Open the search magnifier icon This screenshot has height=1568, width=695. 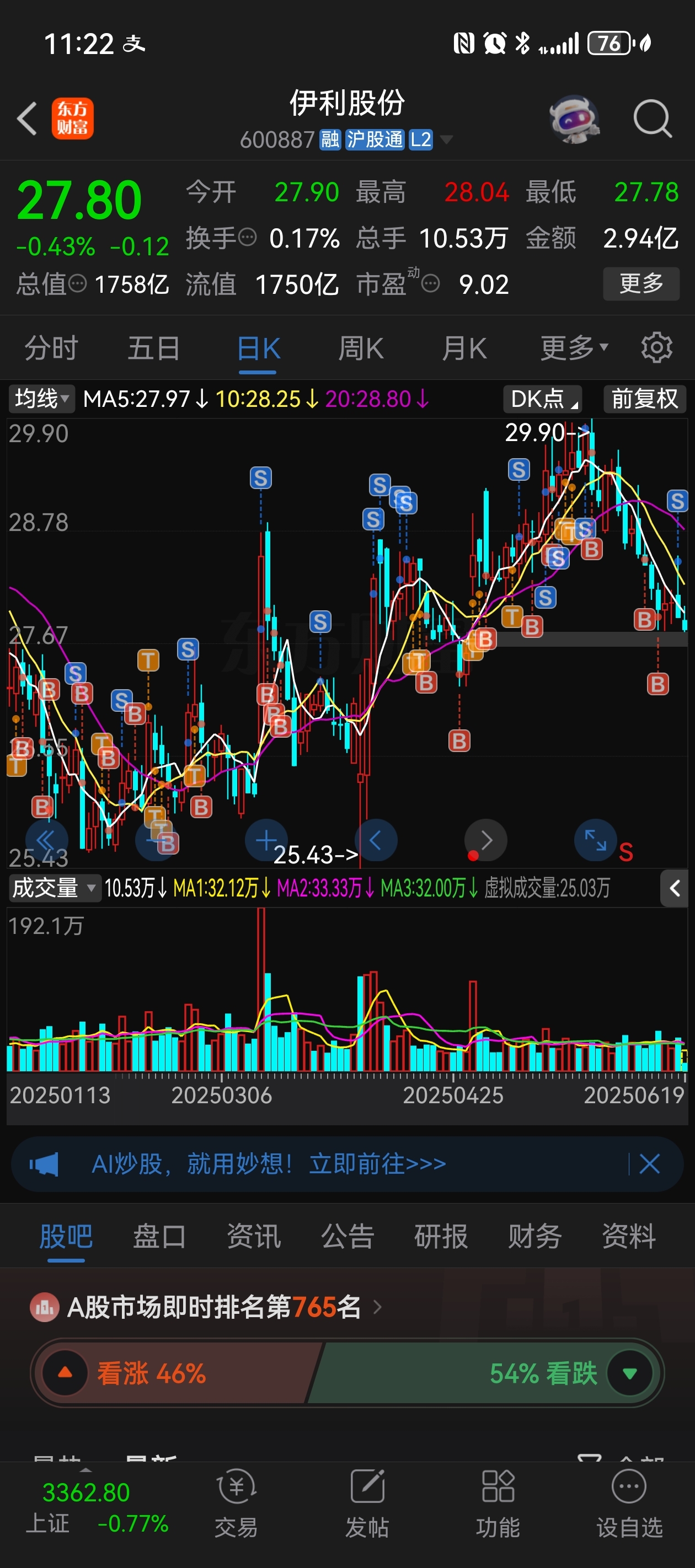coord(653,119)
